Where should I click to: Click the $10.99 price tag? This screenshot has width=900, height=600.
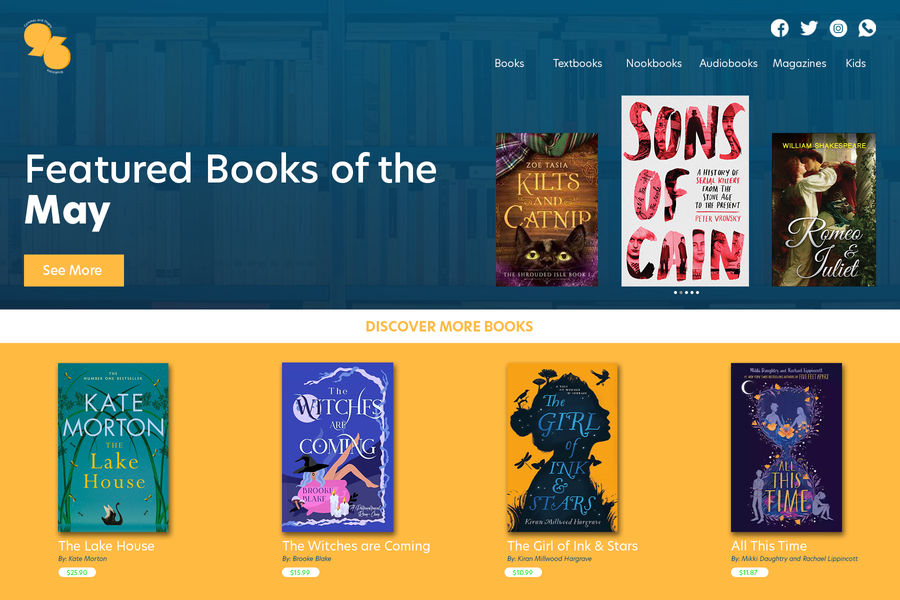(523, 572)
